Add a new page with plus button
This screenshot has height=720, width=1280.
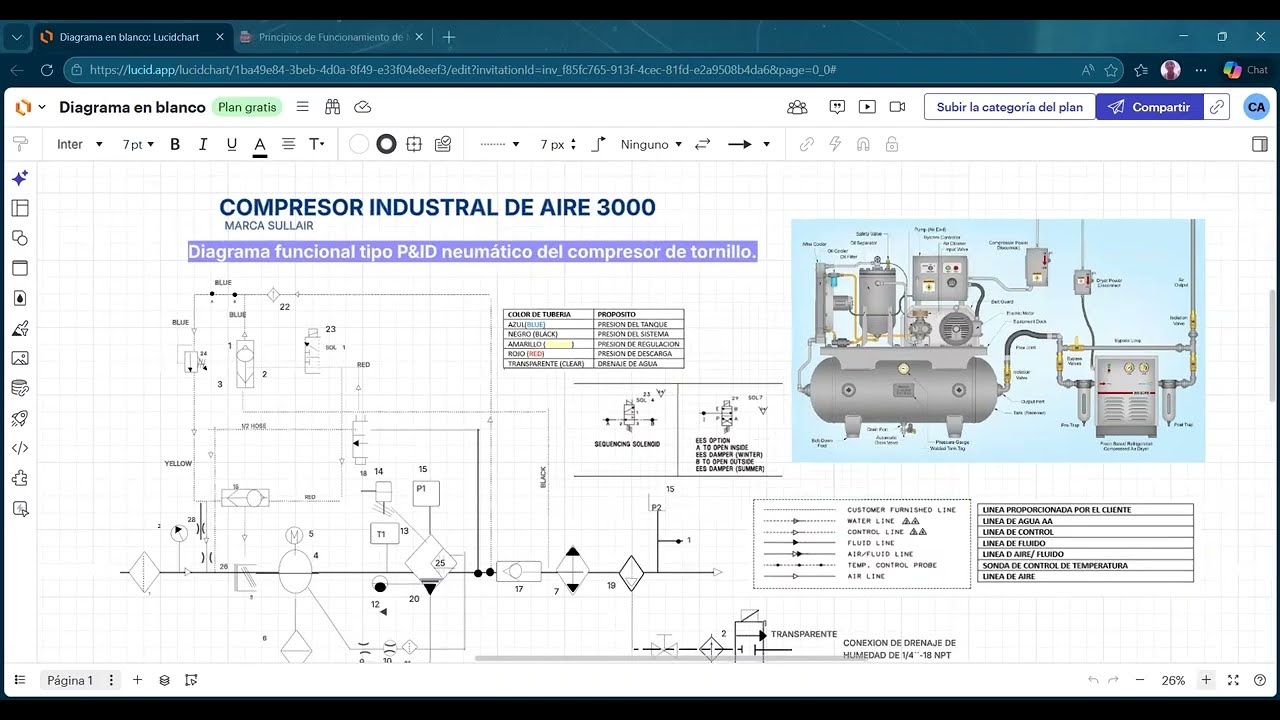point(138,680)
